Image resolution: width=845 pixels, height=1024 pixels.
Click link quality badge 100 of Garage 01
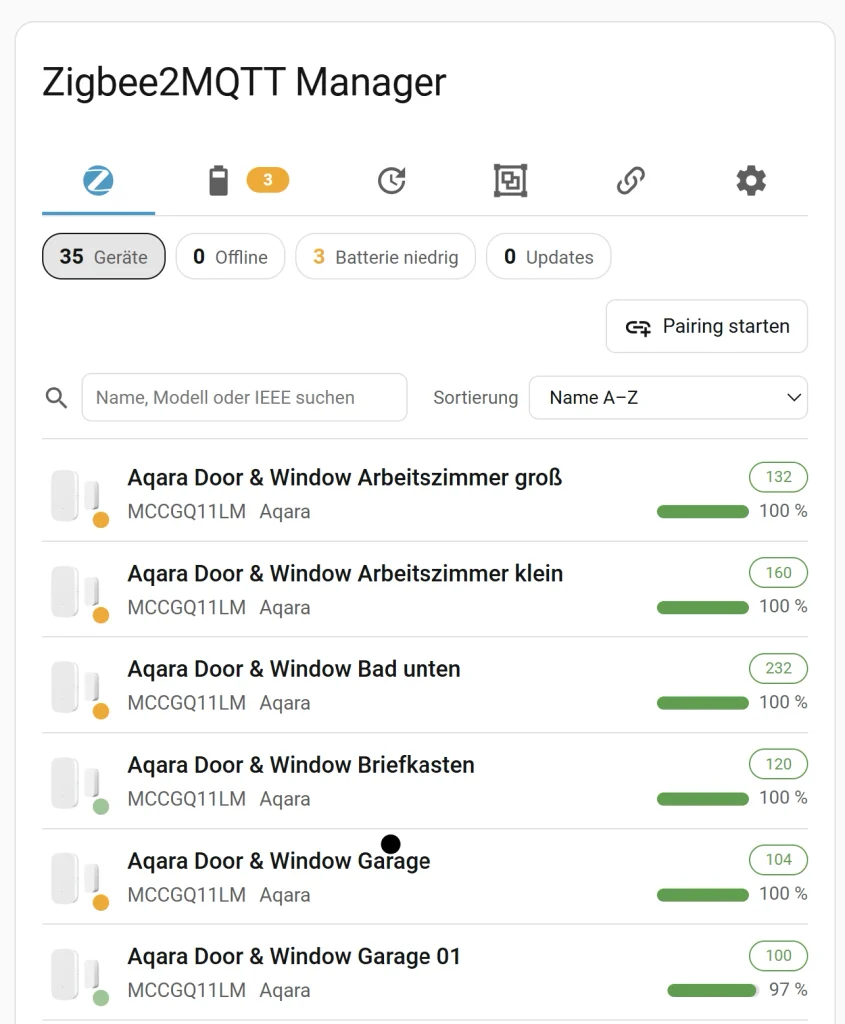point(778,955)
